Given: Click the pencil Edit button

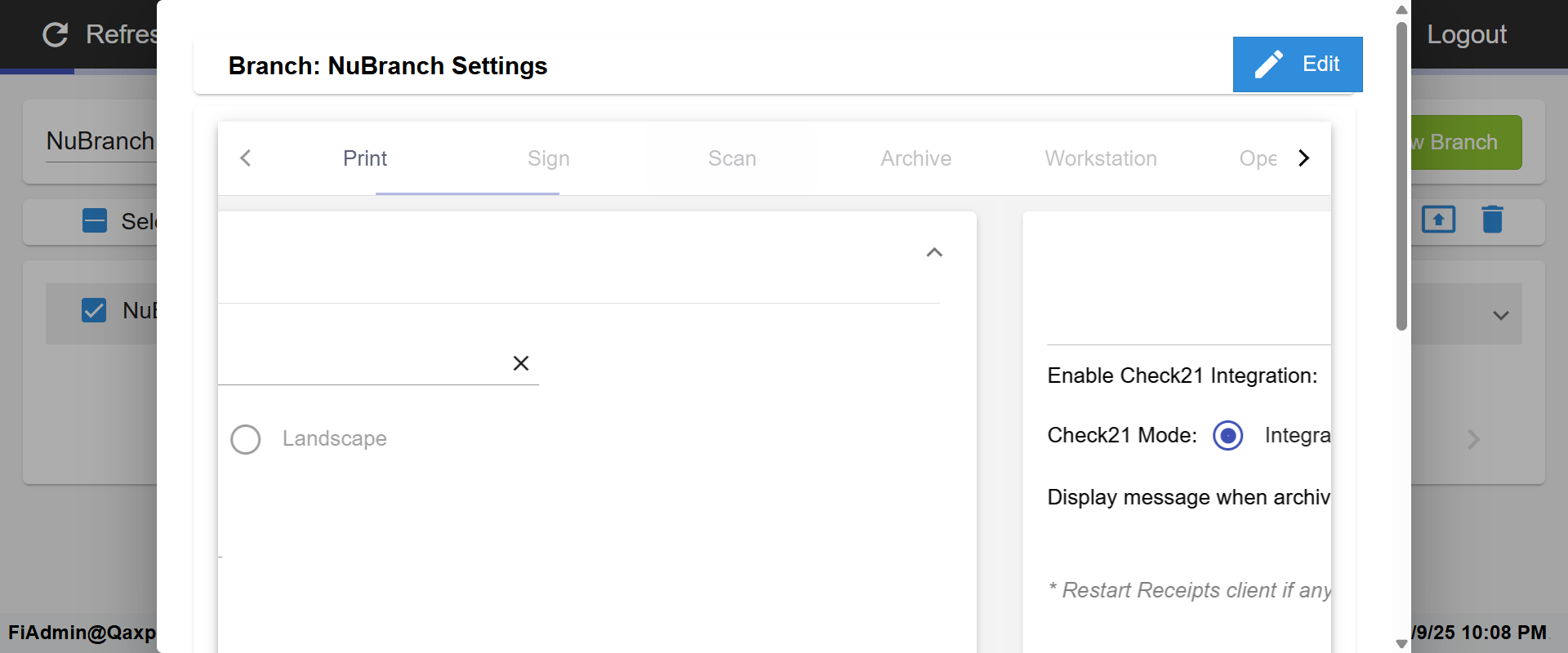Looking at the screenshot, I should coord(1297,64).
